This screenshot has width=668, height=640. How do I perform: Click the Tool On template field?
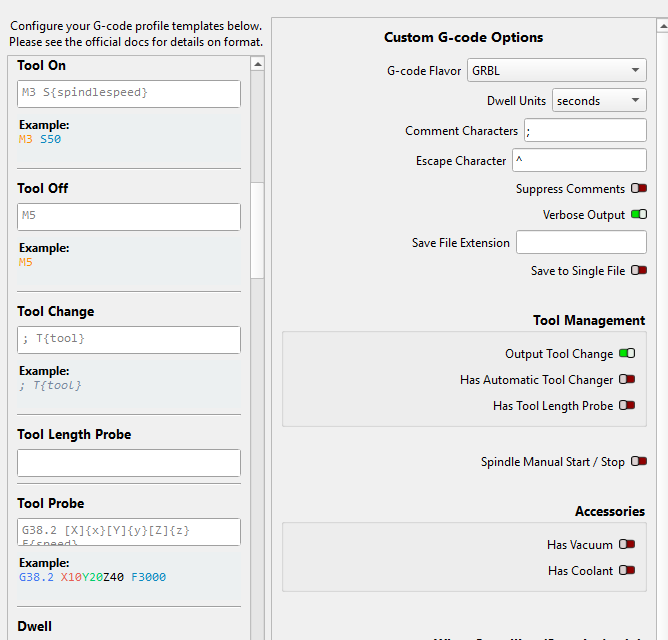129,94
